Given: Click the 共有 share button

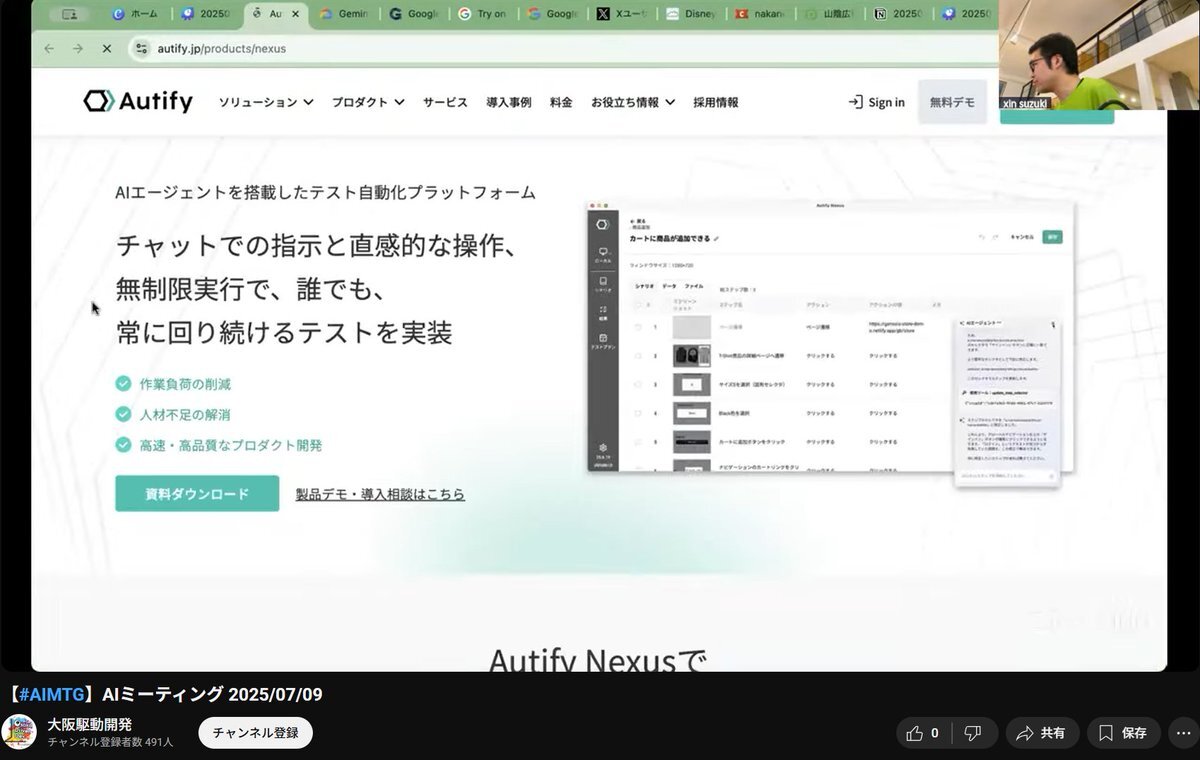Looking at the screenshot, I should click(1042, 733).
